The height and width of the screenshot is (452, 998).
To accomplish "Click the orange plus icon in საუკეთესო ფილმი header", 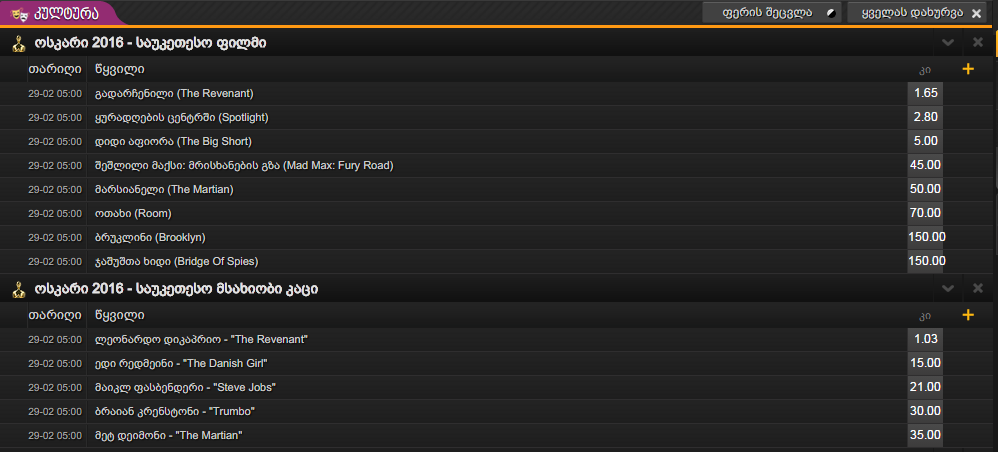I will (968, 69).
